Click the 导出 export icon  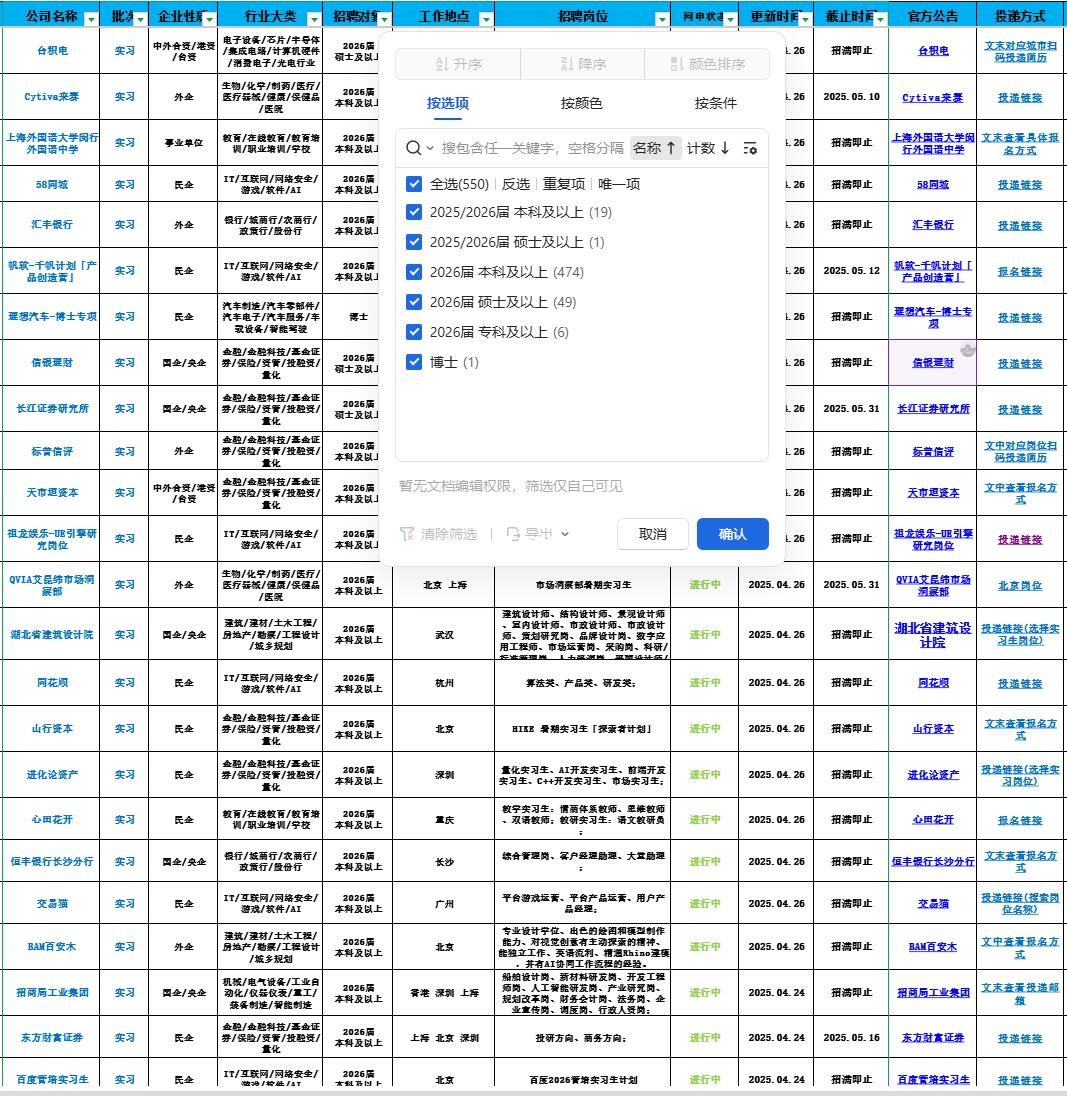tap(513, 534)
